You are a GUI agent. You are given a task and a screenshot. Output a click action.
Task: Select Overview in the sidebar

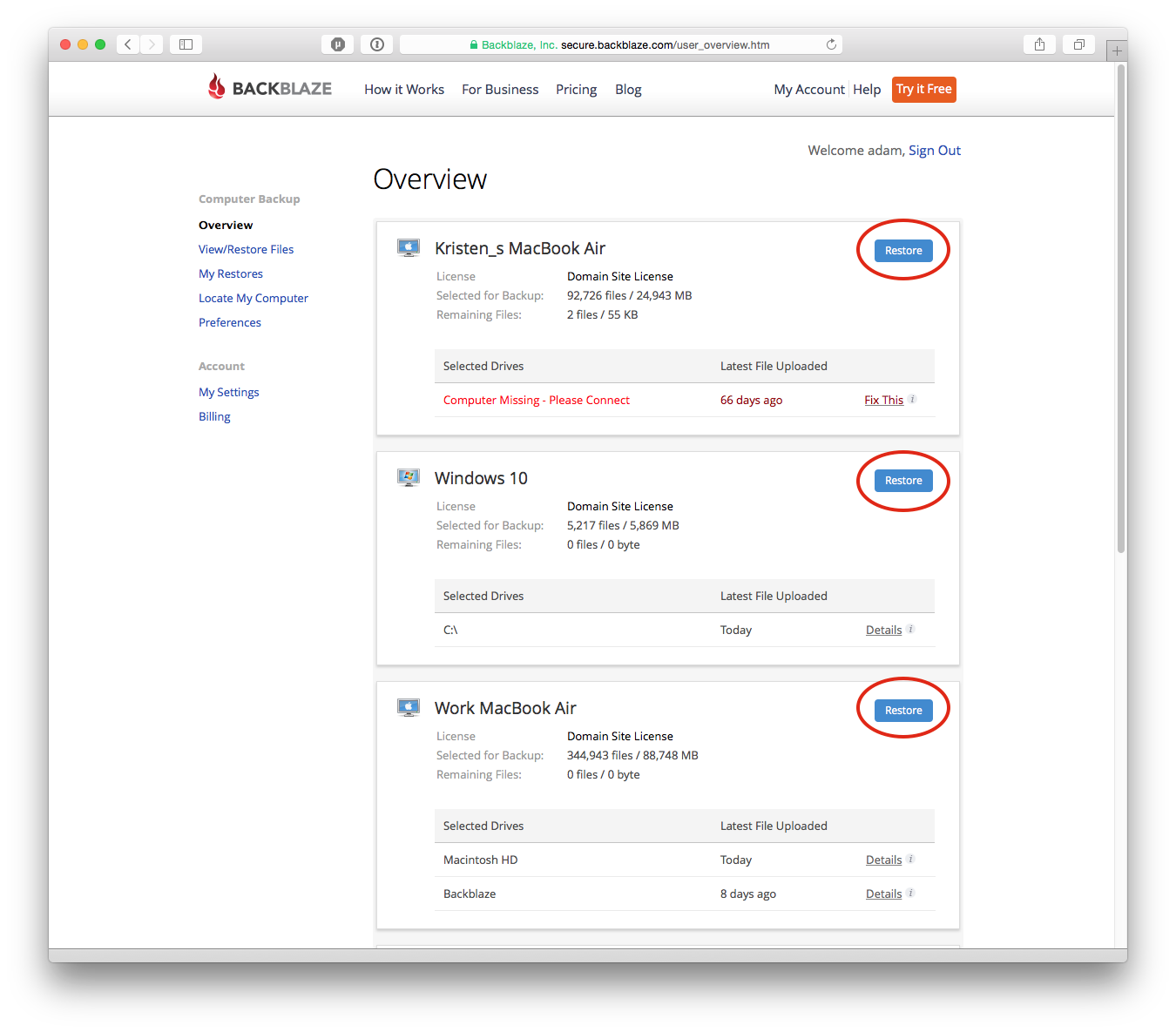(x=226, y=225)
